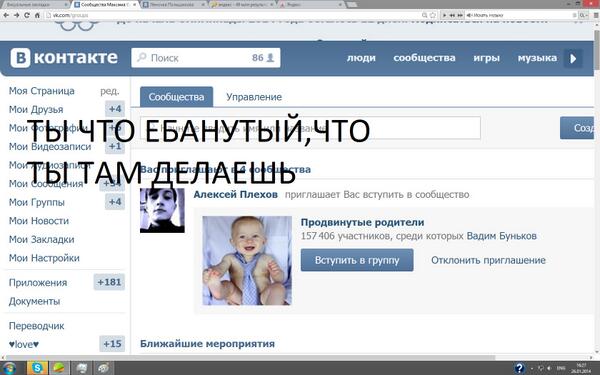This screenshot has height=375, width=600.
Task: Open Мои Группы in the sidebar
Action: coord(37,202)
